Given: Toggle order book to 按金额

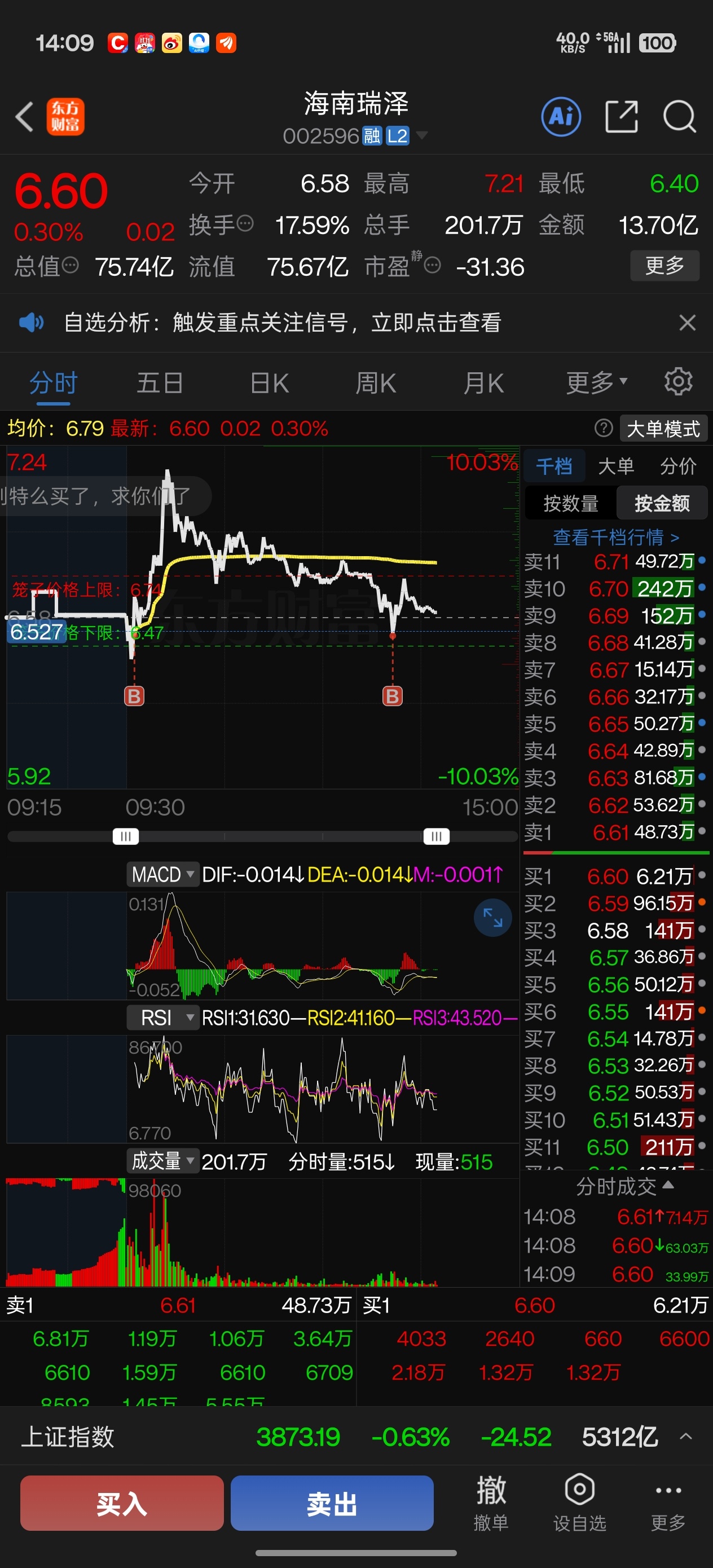Looking at the screenshot, I should coord(662,503).
